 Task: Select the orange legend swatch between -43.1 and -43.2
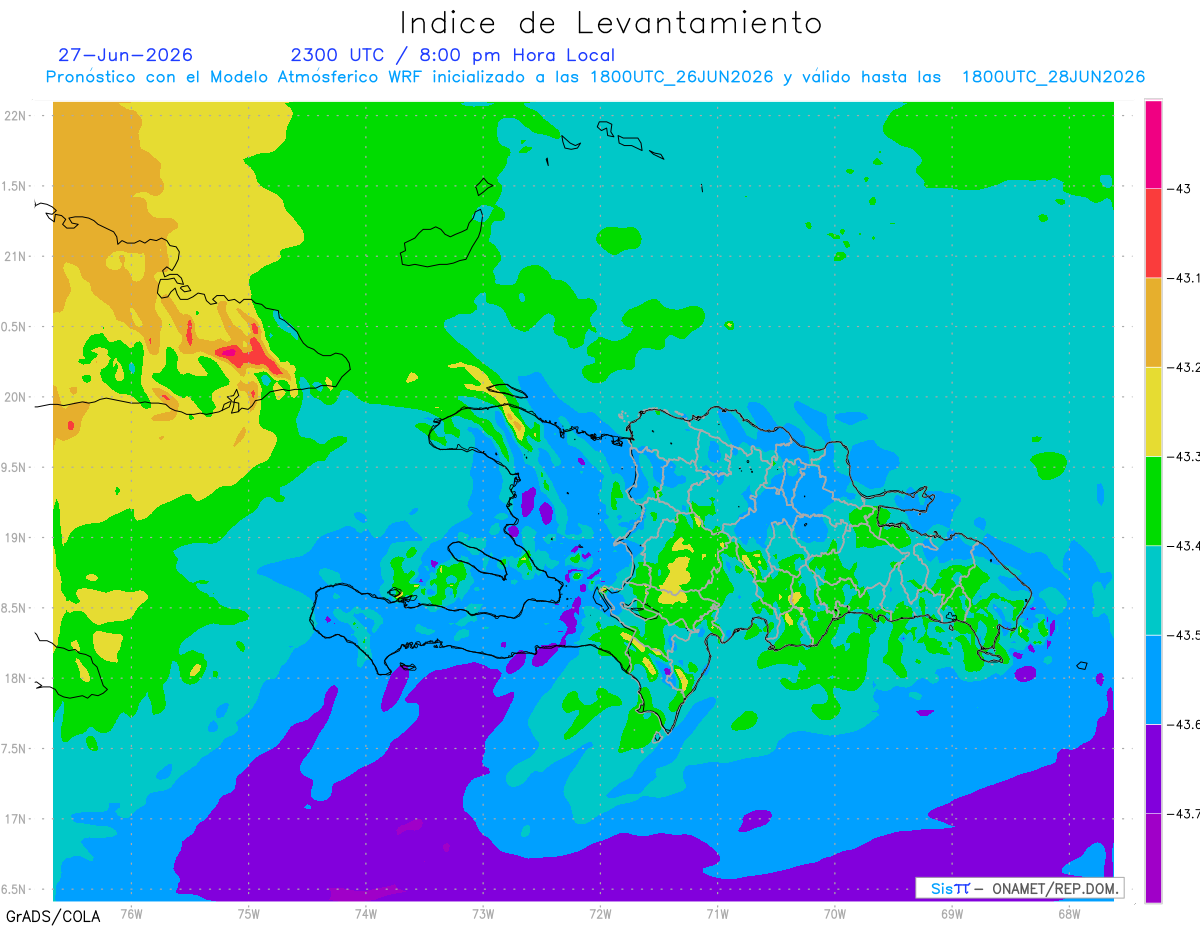tap(1153, 322)
